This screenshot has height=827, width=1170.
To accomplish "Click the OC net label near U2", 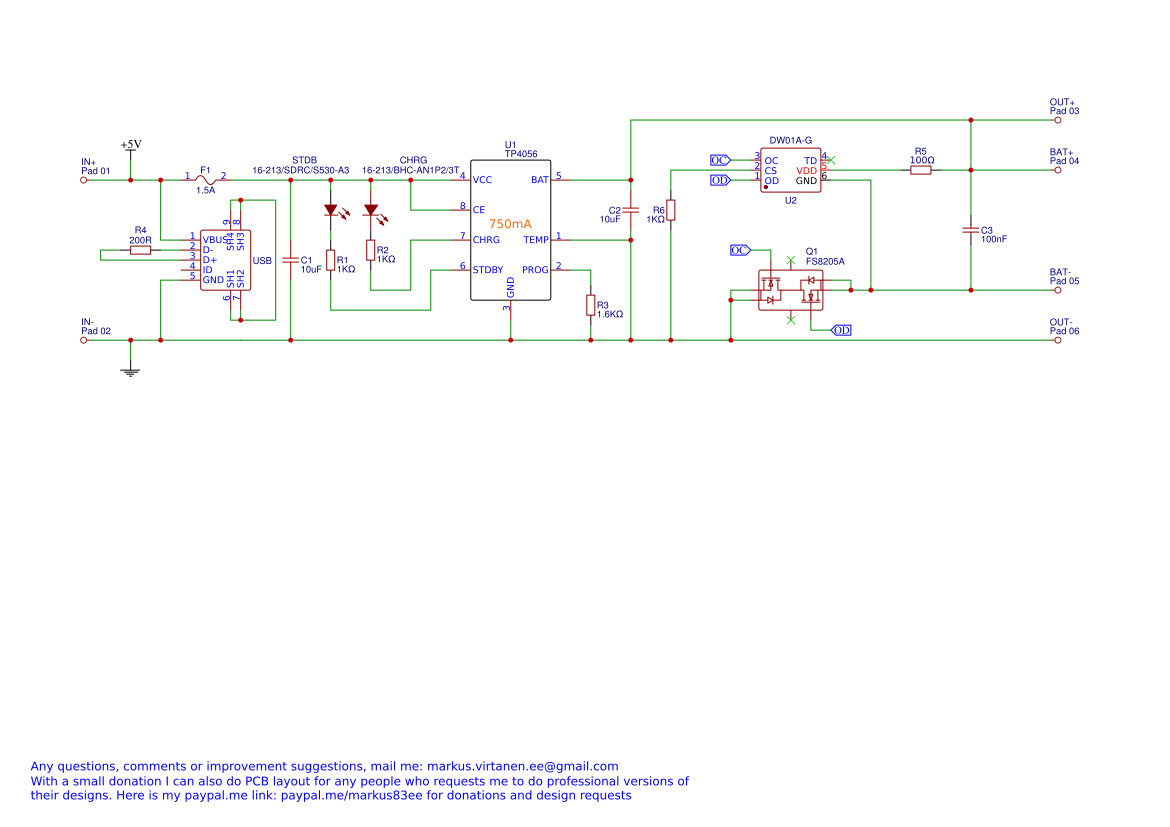I will click(720, 160).
